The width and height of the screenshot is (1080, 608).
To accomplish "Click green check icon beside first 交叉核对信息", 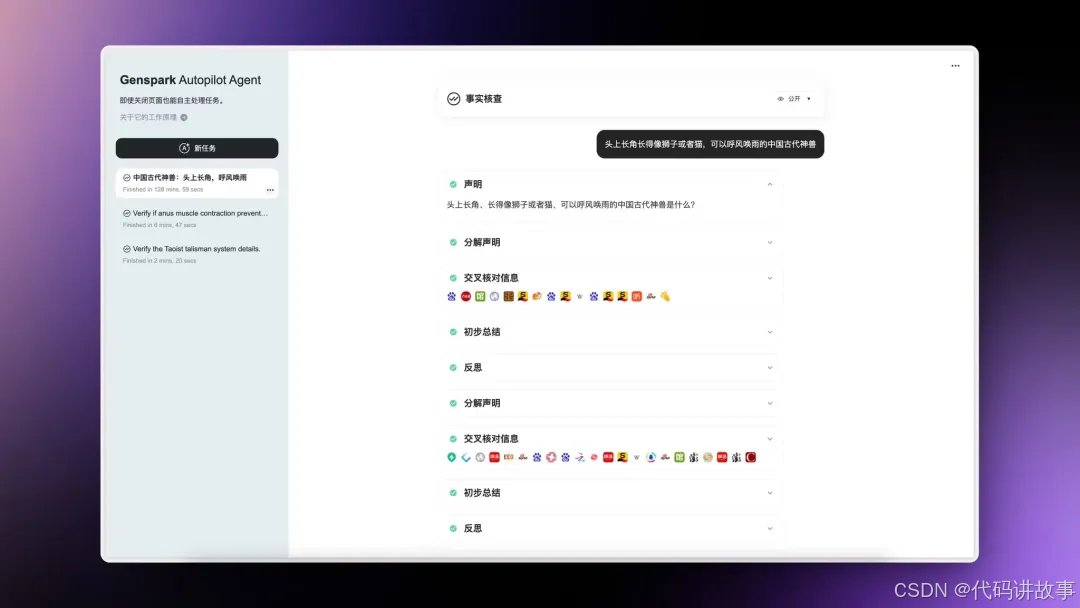I will (x=453, y=278).
